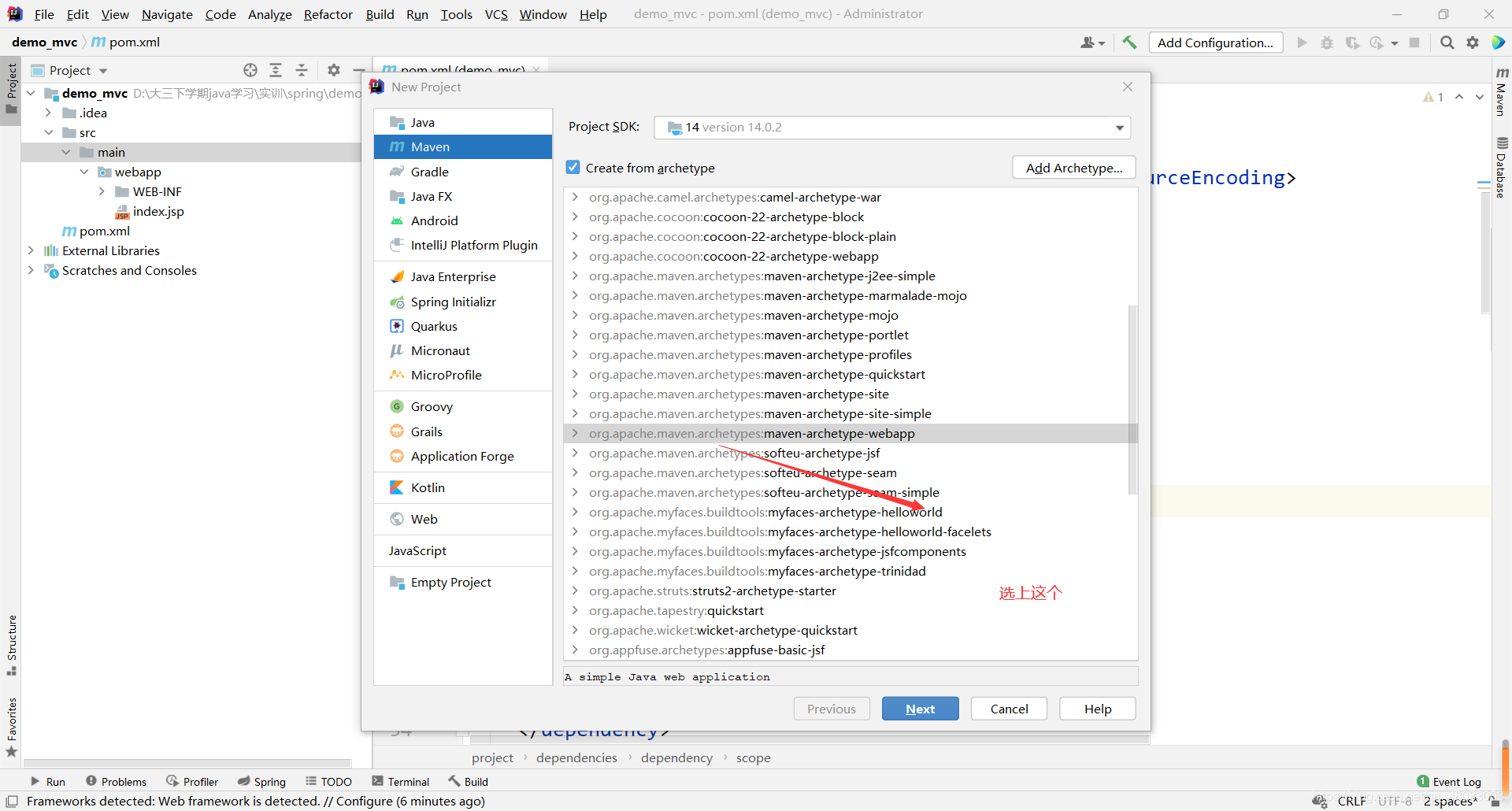Select Kotlin project type
This screenshot has height=811, width=1512.
tap(463, 487)
